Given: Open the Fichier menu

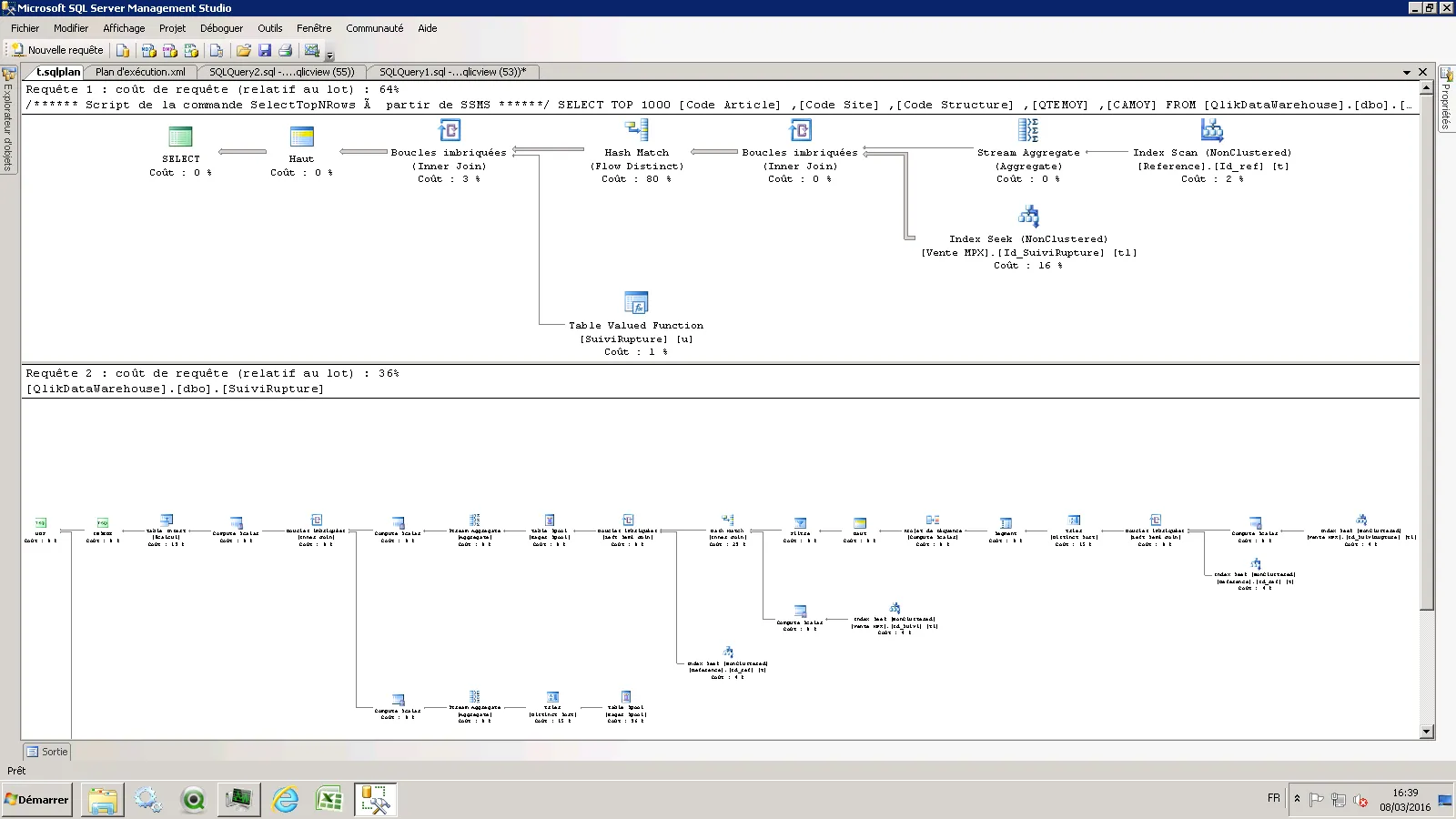Looking at the screenshot, I should (x=25, y=28).
